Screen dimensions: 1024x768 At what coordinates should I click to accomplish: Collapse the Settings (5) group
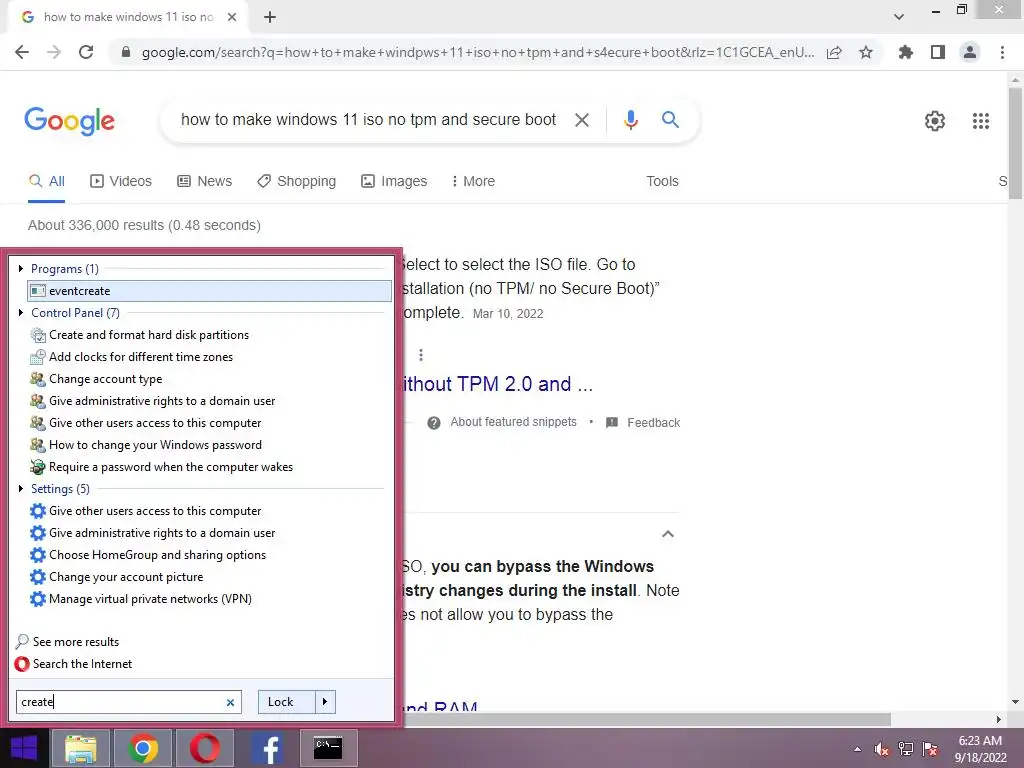tap(20, 488)
